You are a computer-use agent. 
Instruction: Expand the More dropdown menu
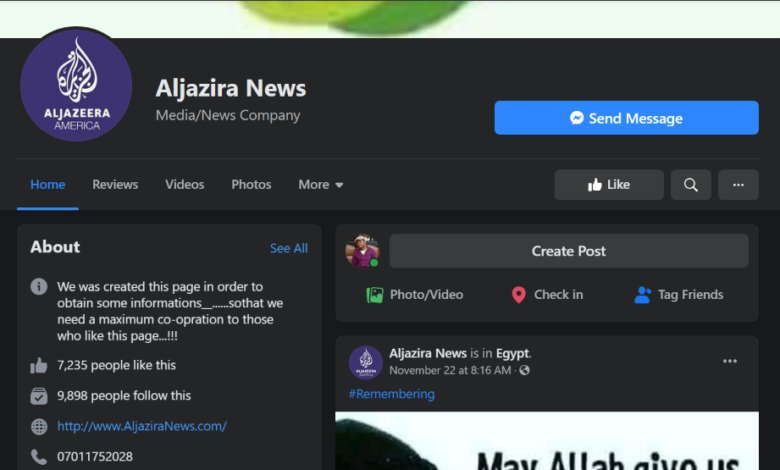[321, 185]
